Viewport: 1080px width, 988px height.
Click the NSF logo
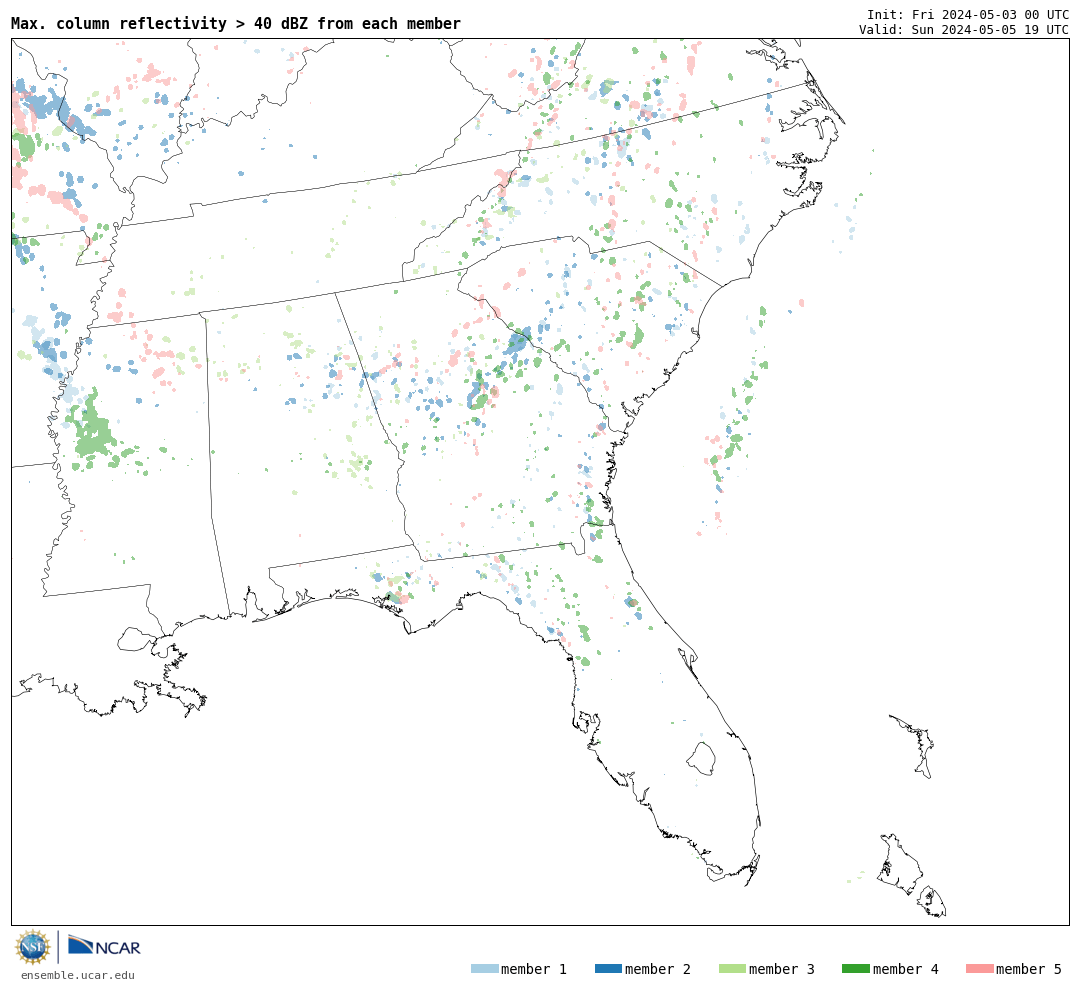point(33,947)
